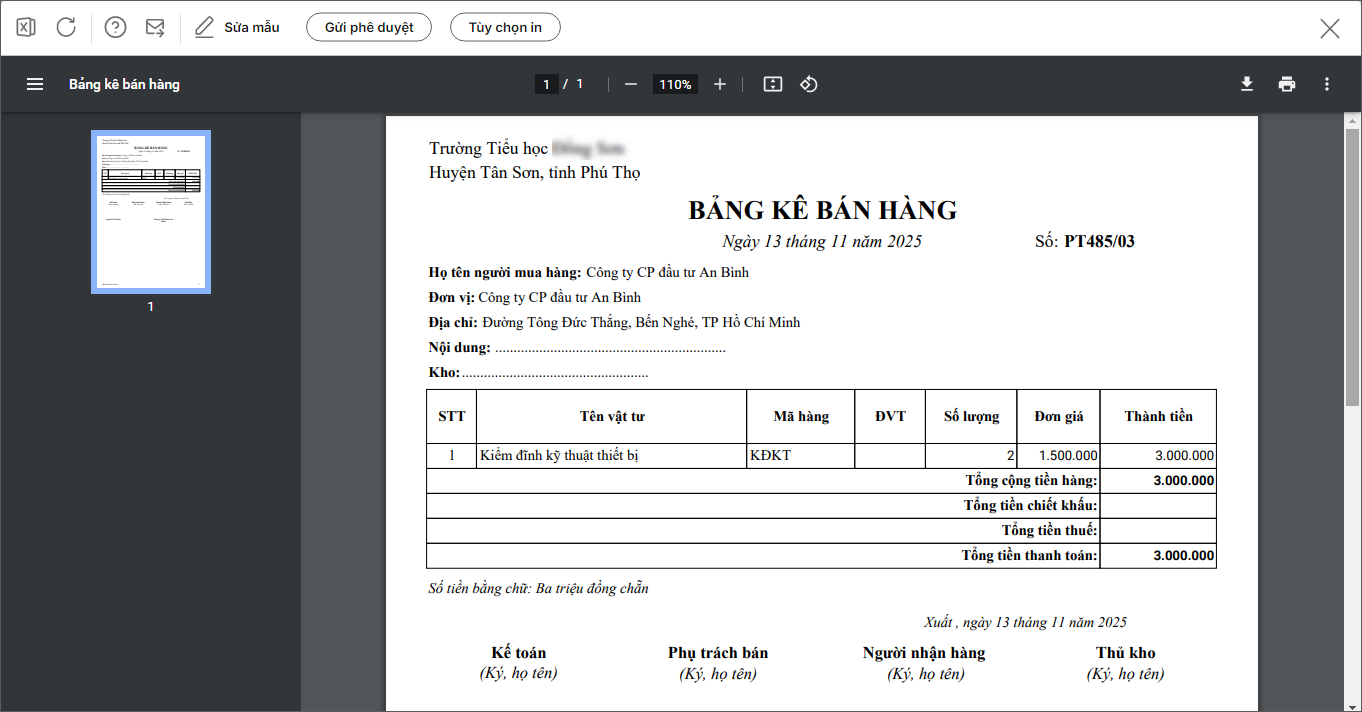
Task: Click the send email envelope icon
Action: click(x=155, y=27)
